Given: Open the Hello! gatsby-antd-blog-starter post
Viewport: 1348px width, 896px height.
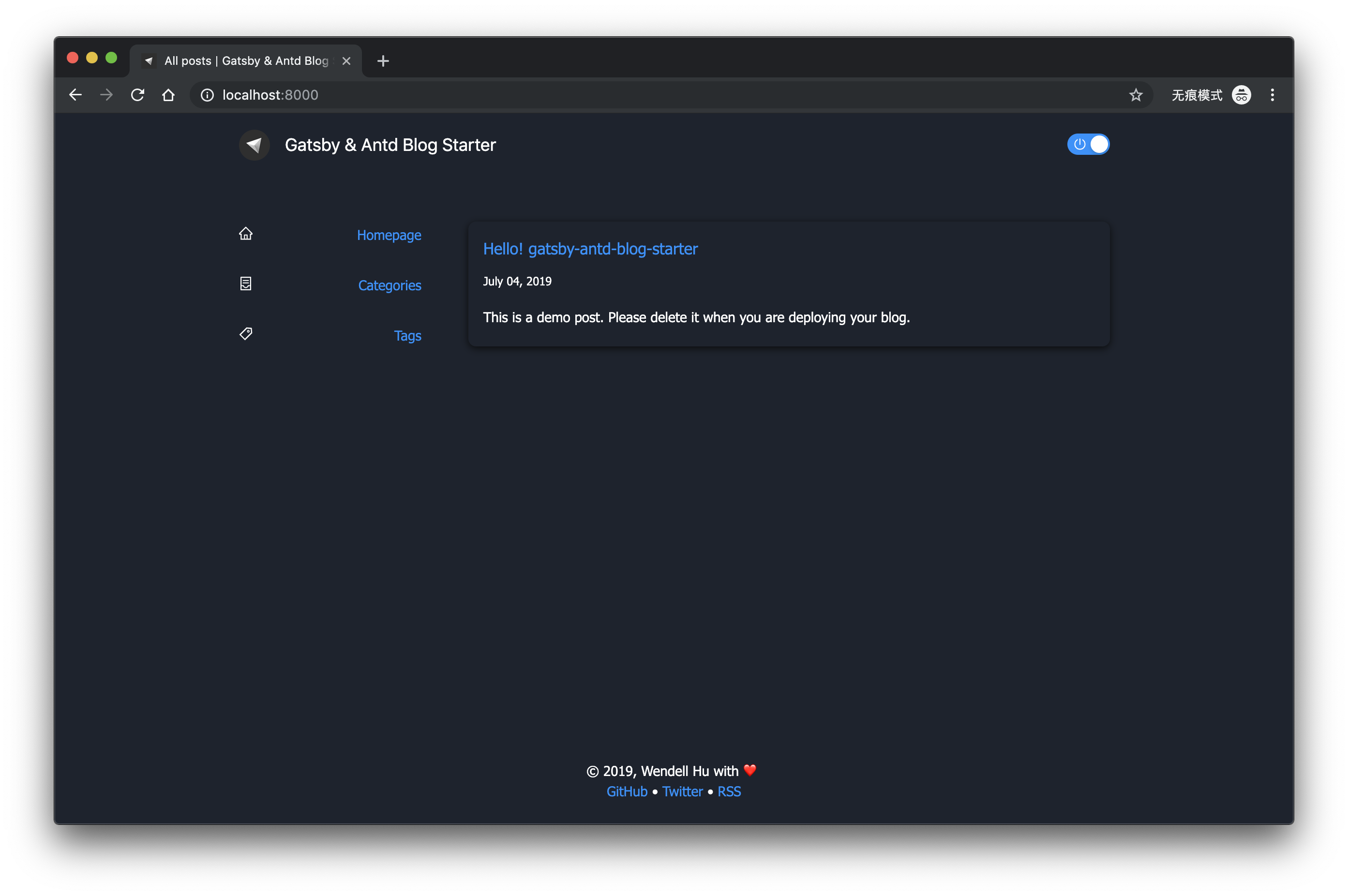Looking at the screenshot, I should pyautogui.click(x=590, y=249).
